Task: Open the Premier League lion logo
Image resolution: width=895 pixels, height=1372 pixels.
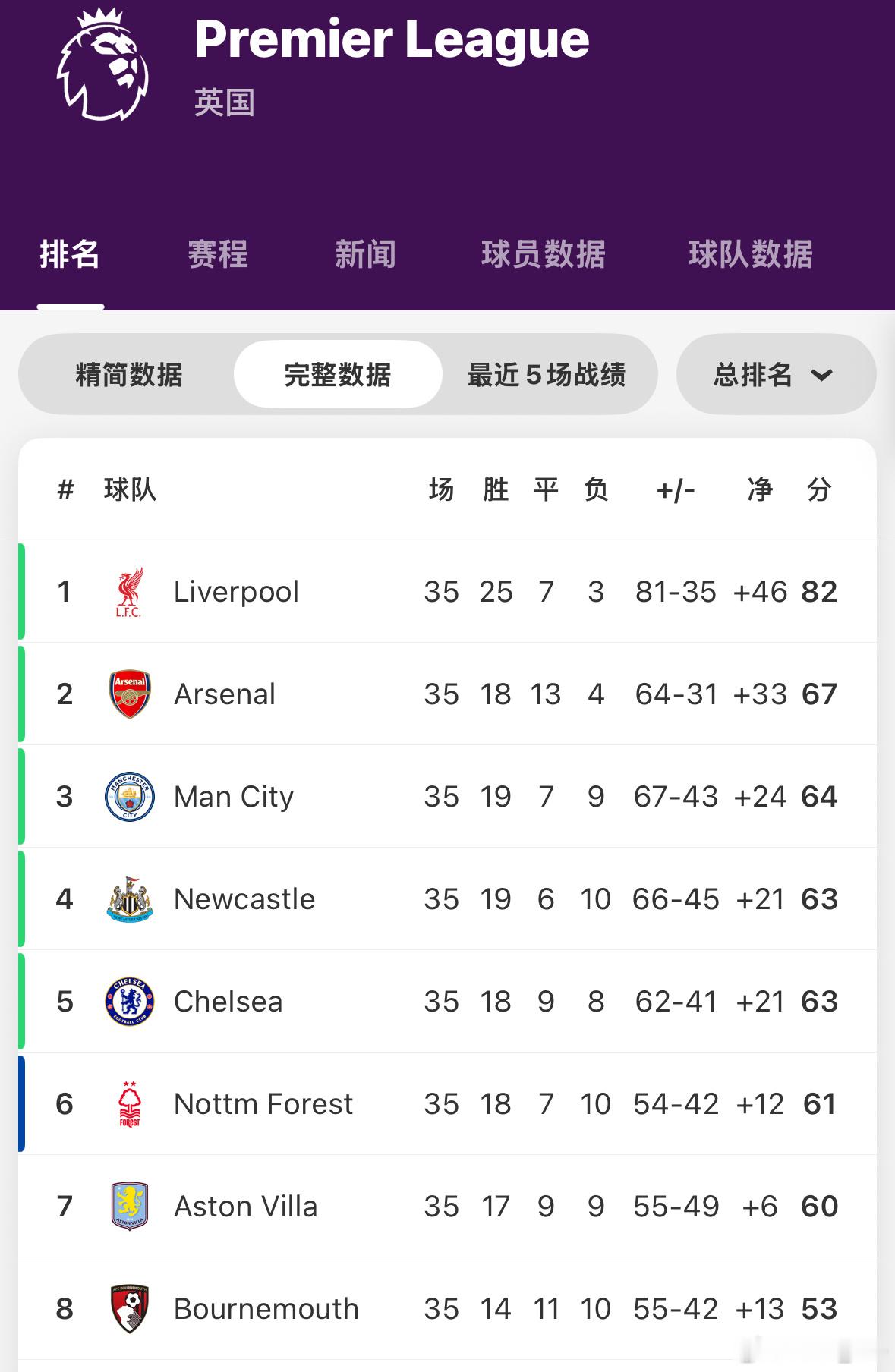Action: (102, 65)
